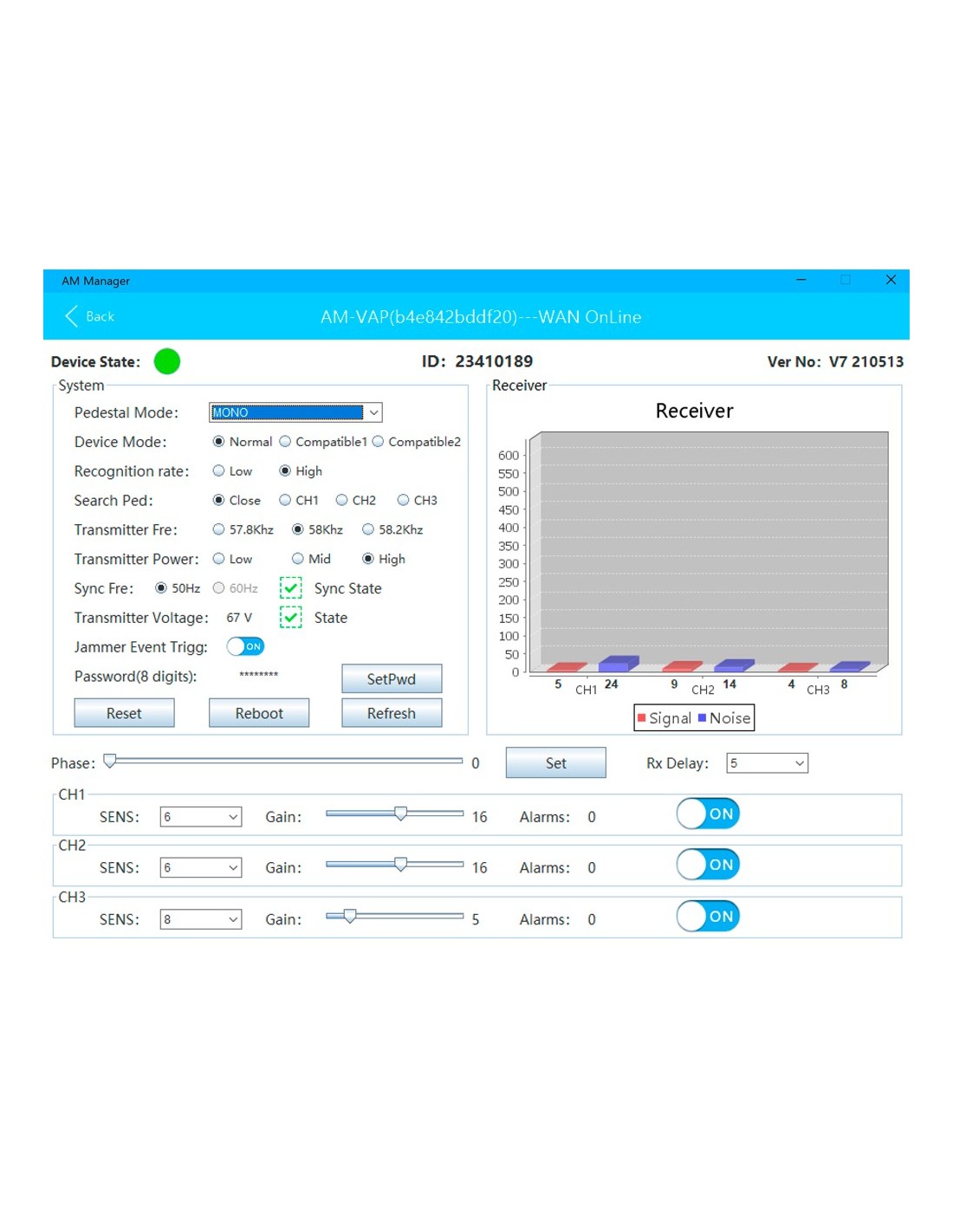
Task: Turn off the Jammer Event Trigg switch
Action: [x=245, y=646]
